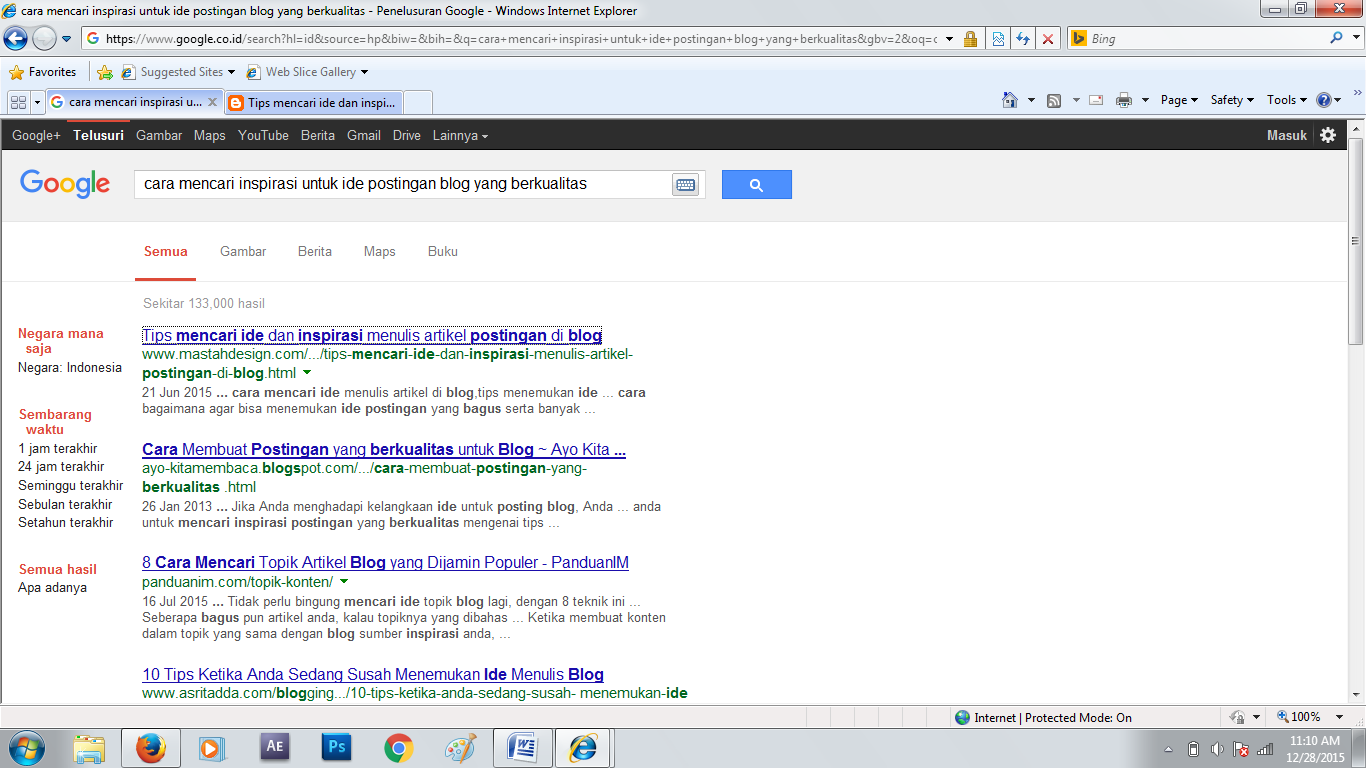Click the blue Google search button

tap(757, 184)
